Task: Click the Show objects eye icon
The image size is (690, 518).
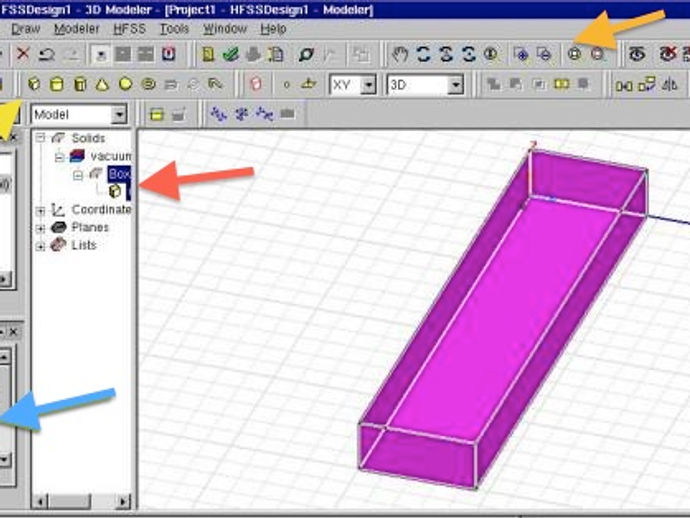Action: [637, 54]
